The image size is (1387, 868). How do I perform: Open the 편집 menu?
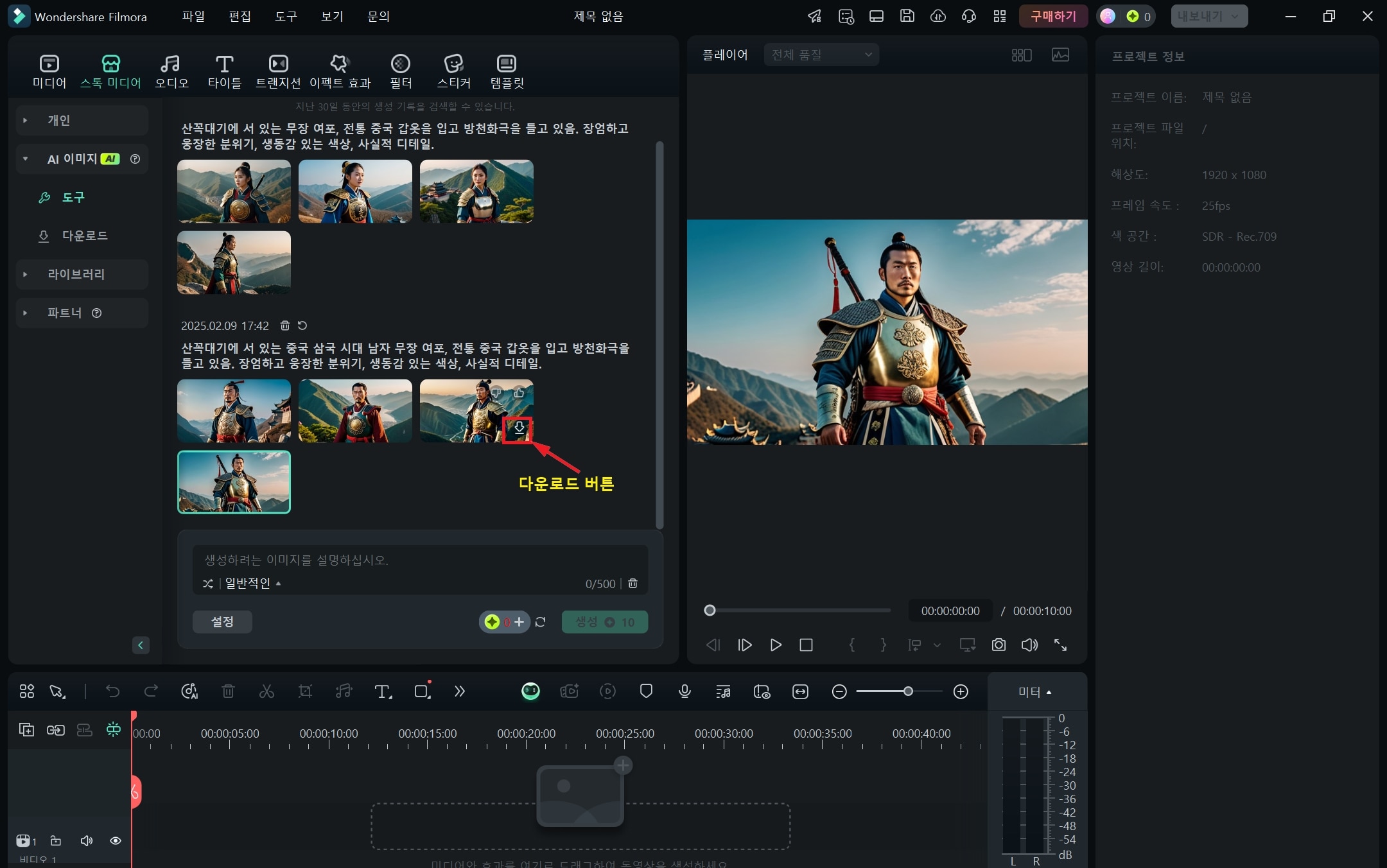tap(240, 16)
